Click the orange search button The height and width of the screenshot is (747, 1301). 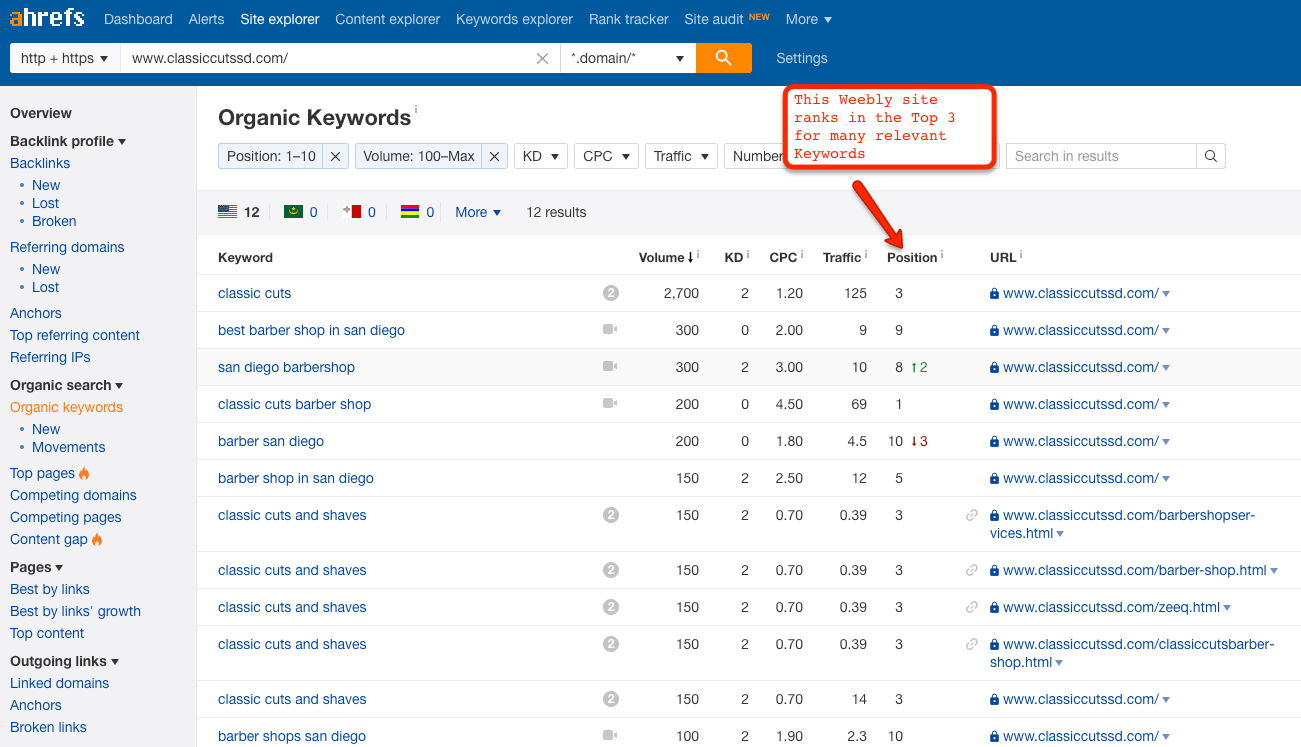point(724,58)
